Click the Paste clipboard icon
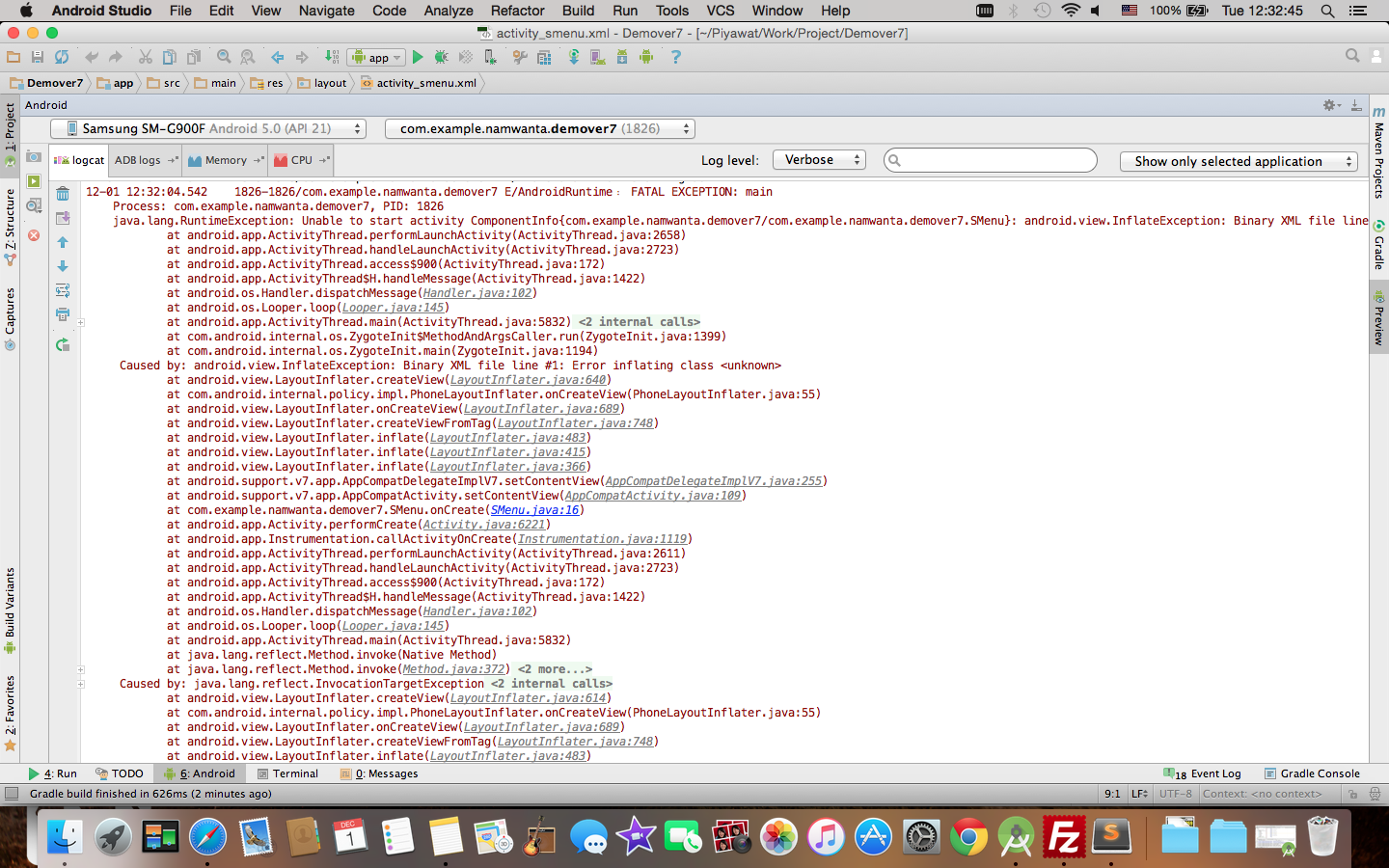Screen dimensions: 1389x868 194,57
